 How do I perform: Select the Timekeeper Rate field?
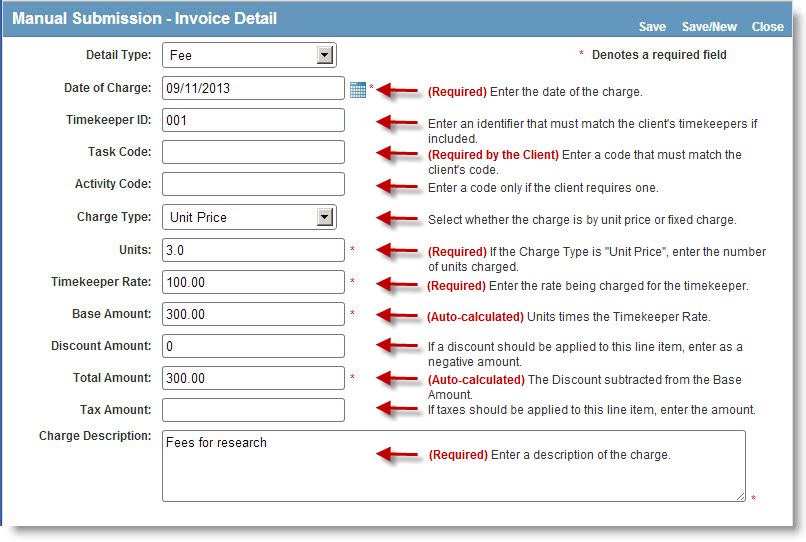[x=252, y=282]
